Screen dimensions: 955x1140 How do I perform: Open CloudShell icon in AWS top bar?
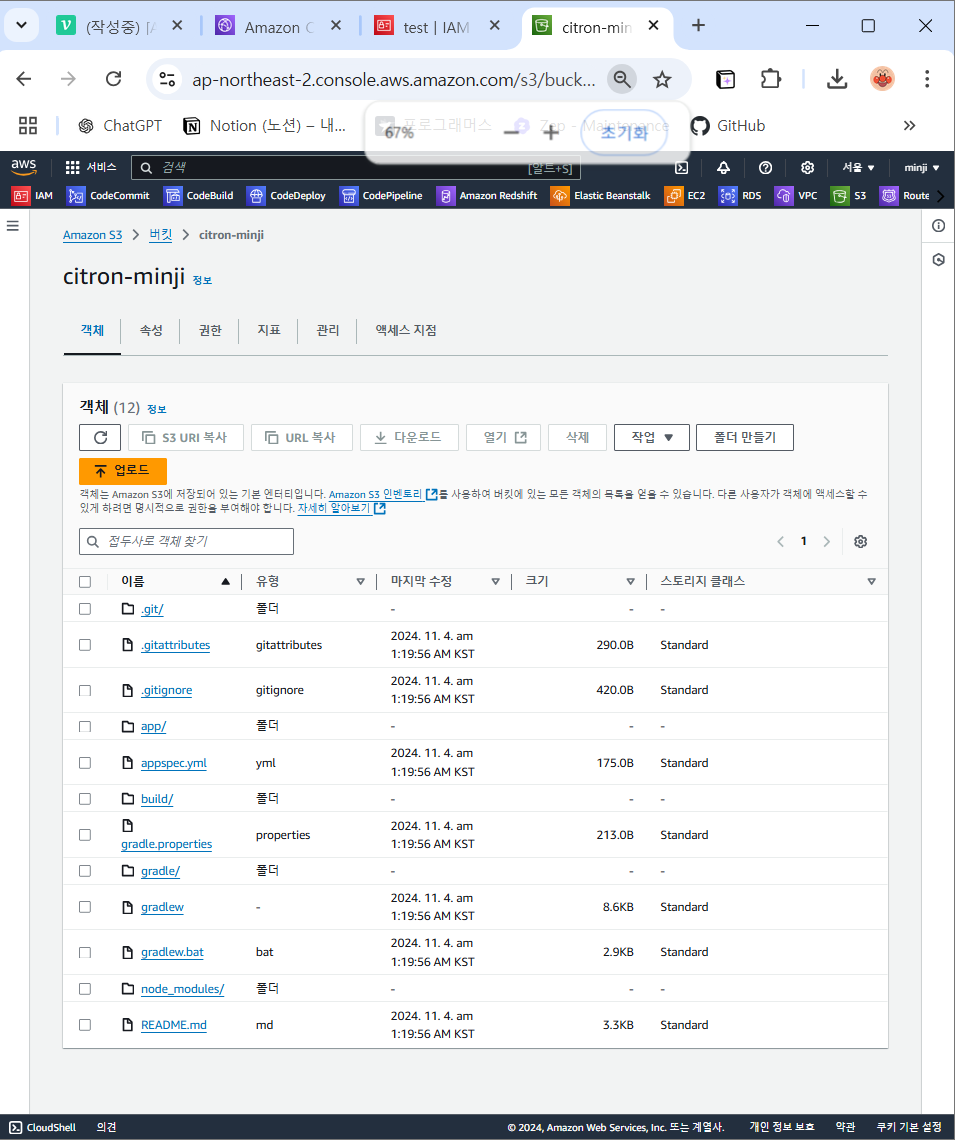681,168
